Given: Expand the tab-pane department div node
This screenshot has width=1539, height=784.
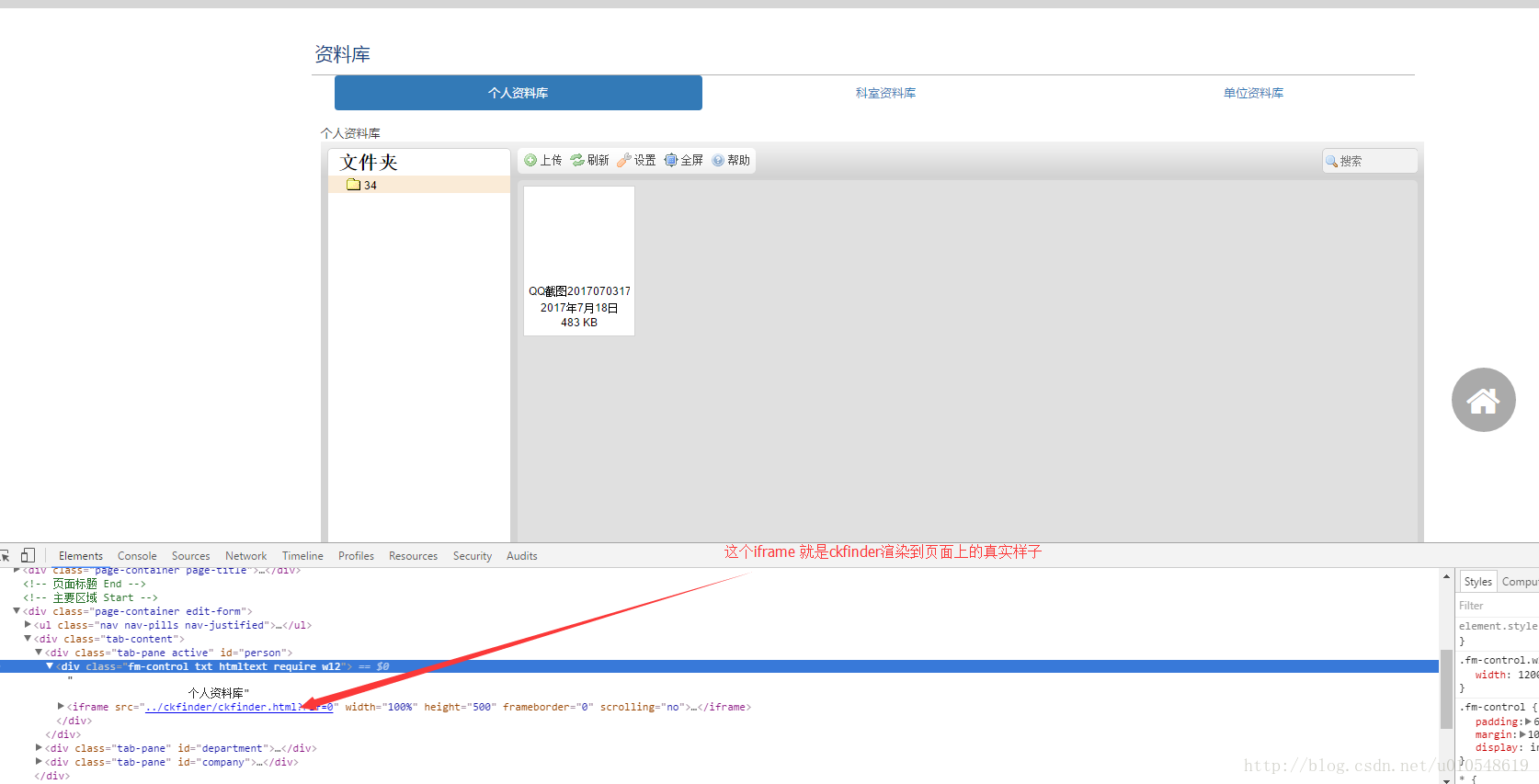Looking at the screenshot, I should [x=39, y=748].
